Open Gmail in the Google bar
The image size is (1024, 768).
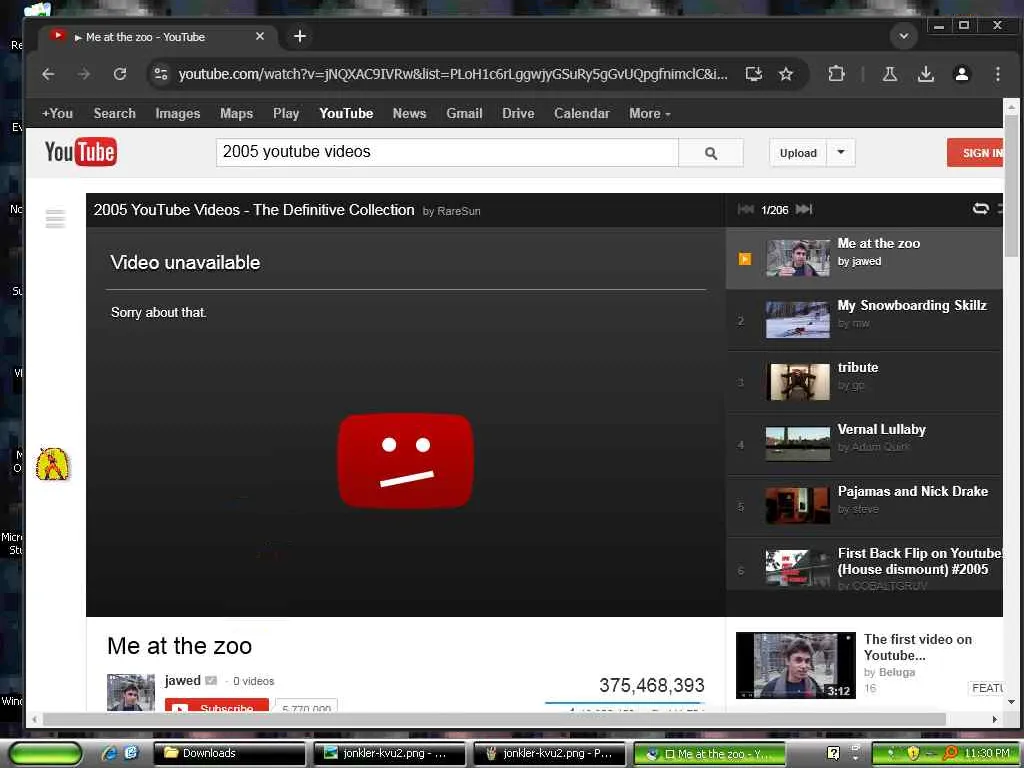pos(464,114)
